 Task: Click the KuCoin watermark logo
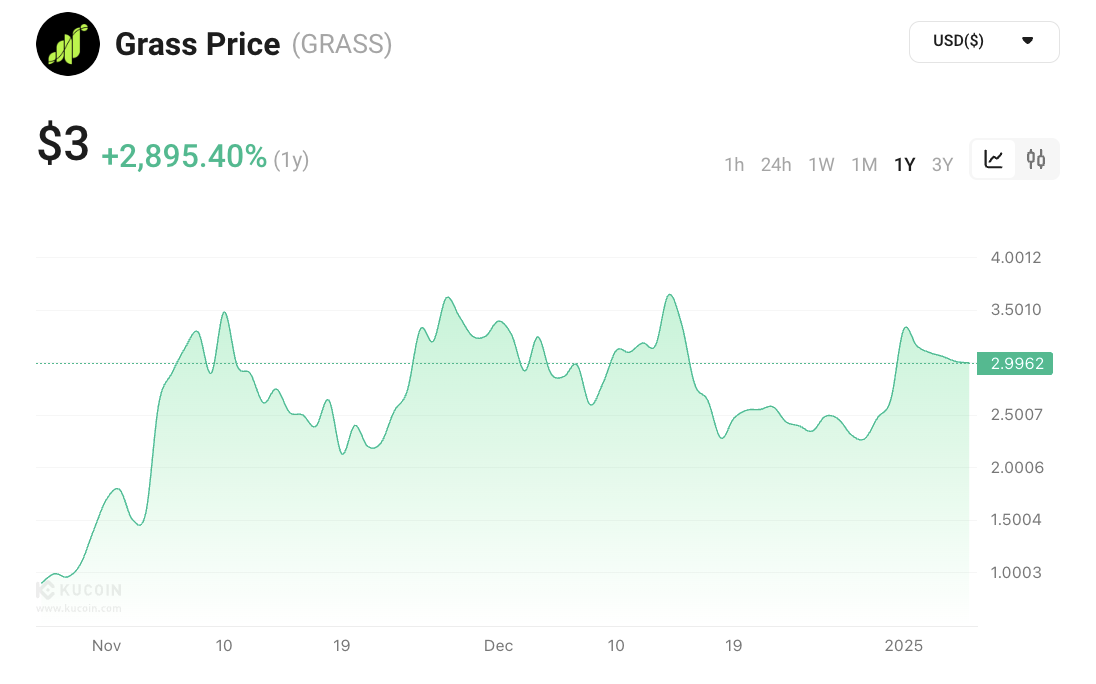[x=79, y=592]
